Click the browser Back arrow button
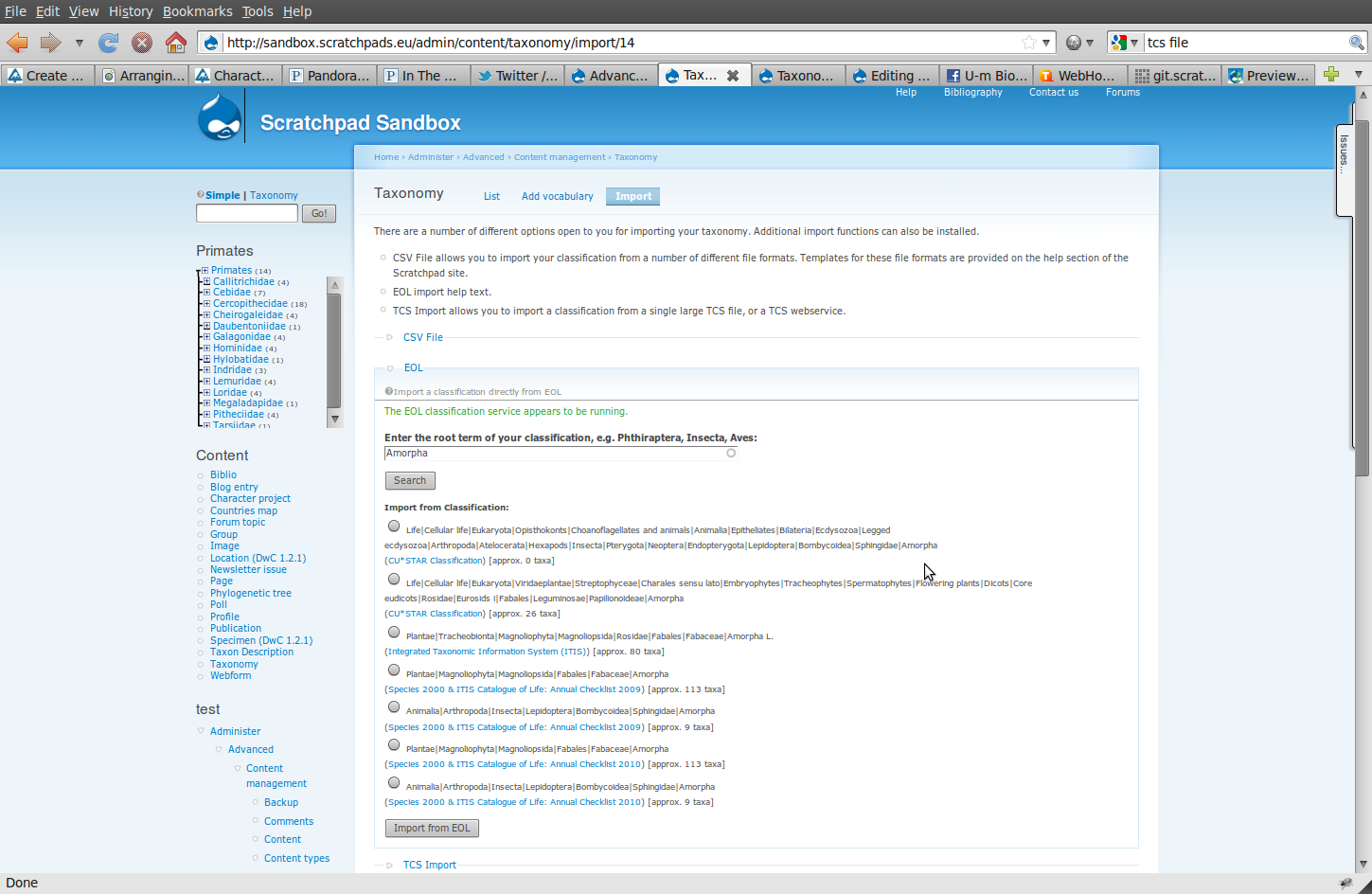The image size is (1372, 894). [17, 43]
